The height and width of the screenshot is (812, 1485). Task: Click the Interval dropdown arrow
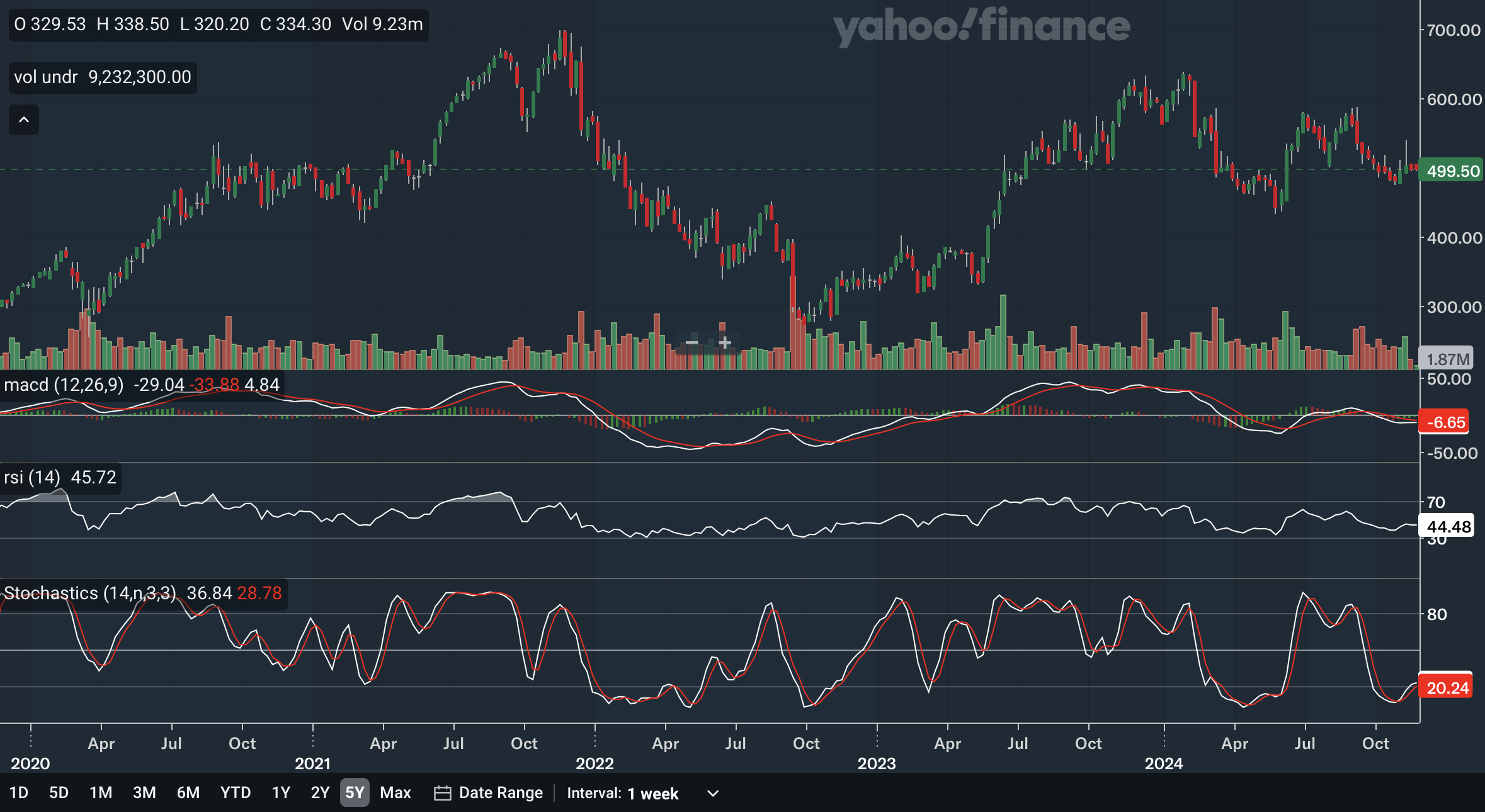click(712, 793)
